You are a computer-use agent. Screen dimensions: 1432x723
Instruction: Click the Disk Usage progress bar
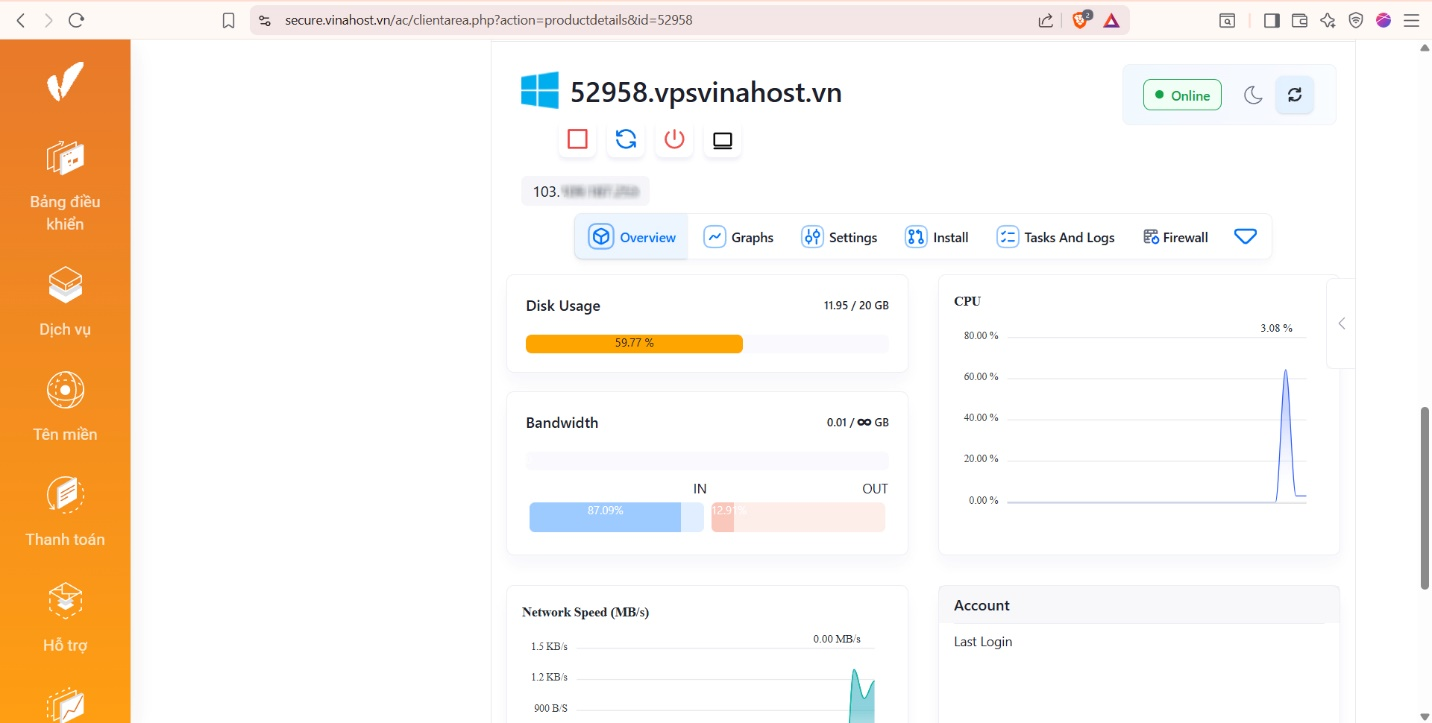point(707,343)
